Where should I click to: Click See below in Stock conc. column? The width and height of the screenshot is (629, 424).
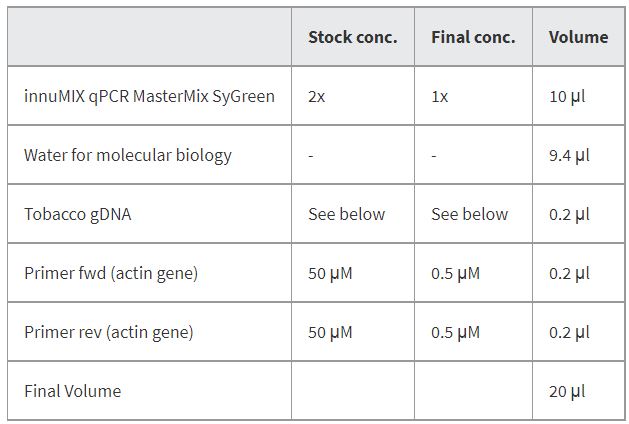(x=346, y=214)
